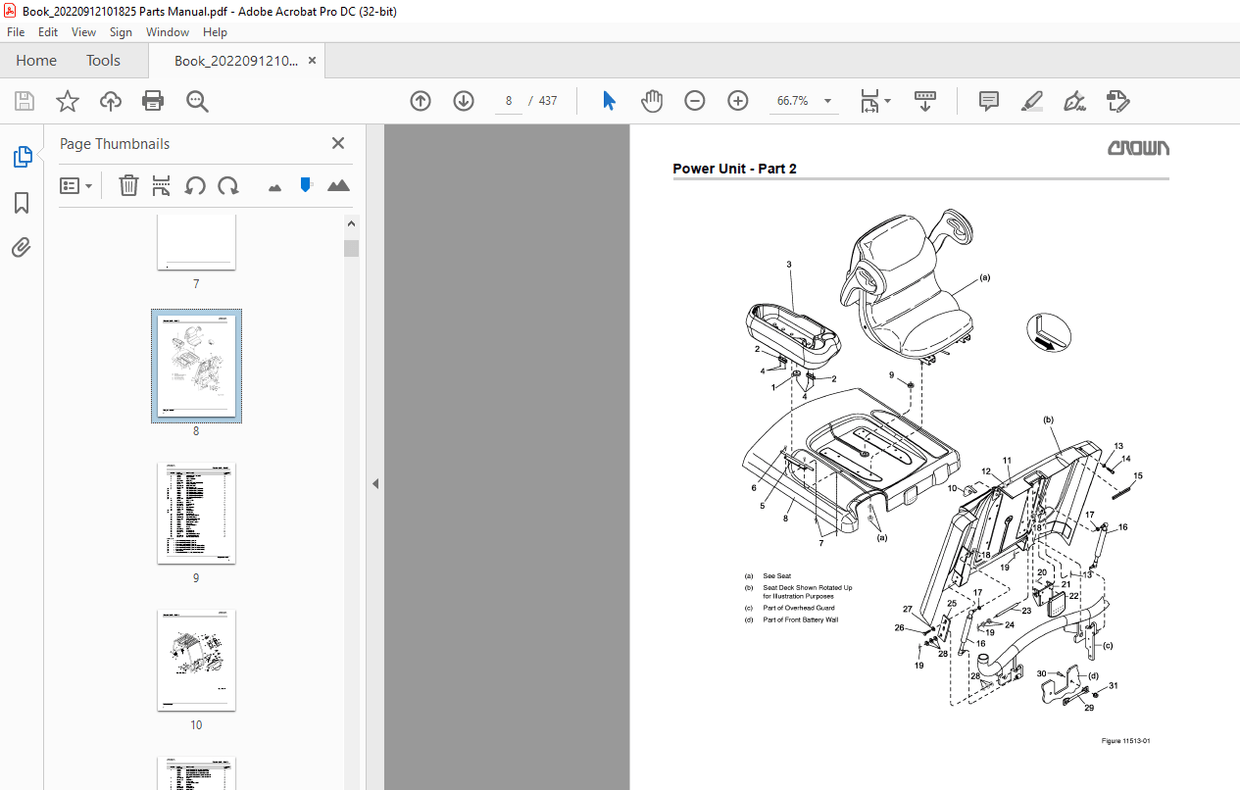Toggle continuous page scrolling mode
1240x790 pixels.
(925, 100)
